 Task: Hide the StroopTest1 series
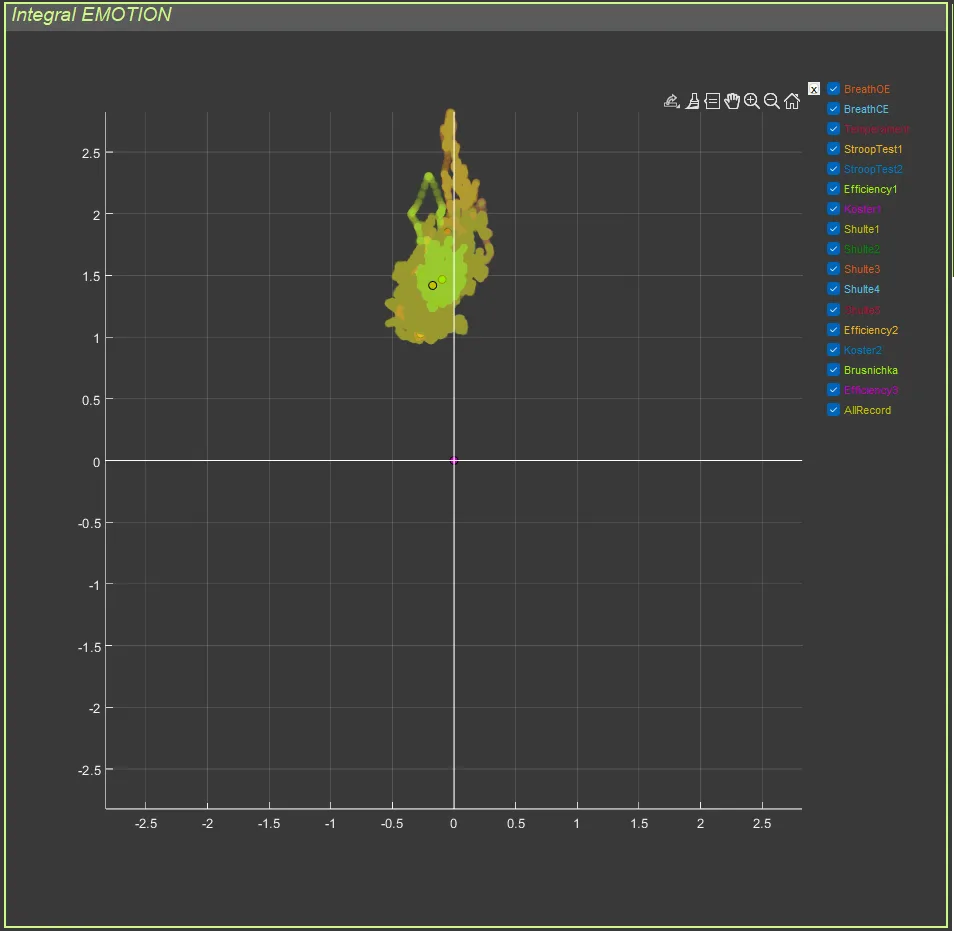pyautogui.click(x=834, y=149)
